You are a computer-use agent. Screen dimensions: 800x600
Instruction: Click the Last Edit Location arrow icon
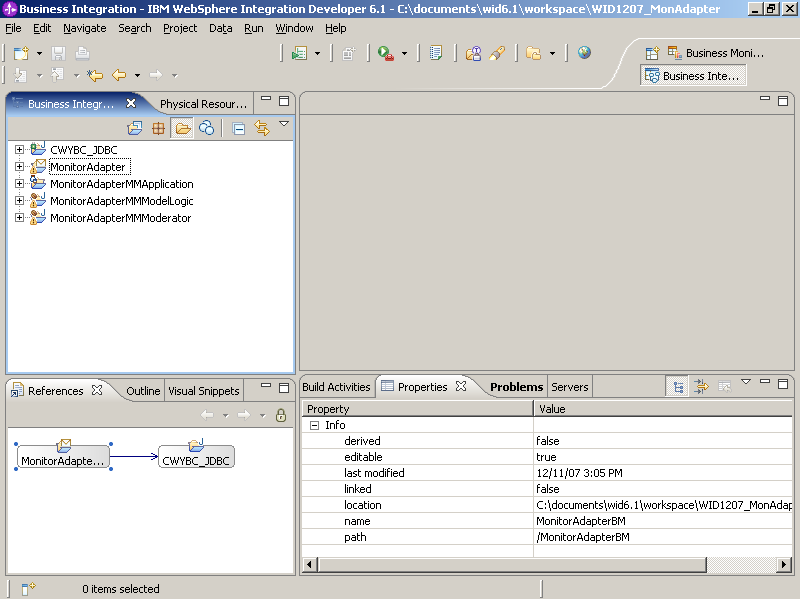pyautogui.click(x=95, y=76)
